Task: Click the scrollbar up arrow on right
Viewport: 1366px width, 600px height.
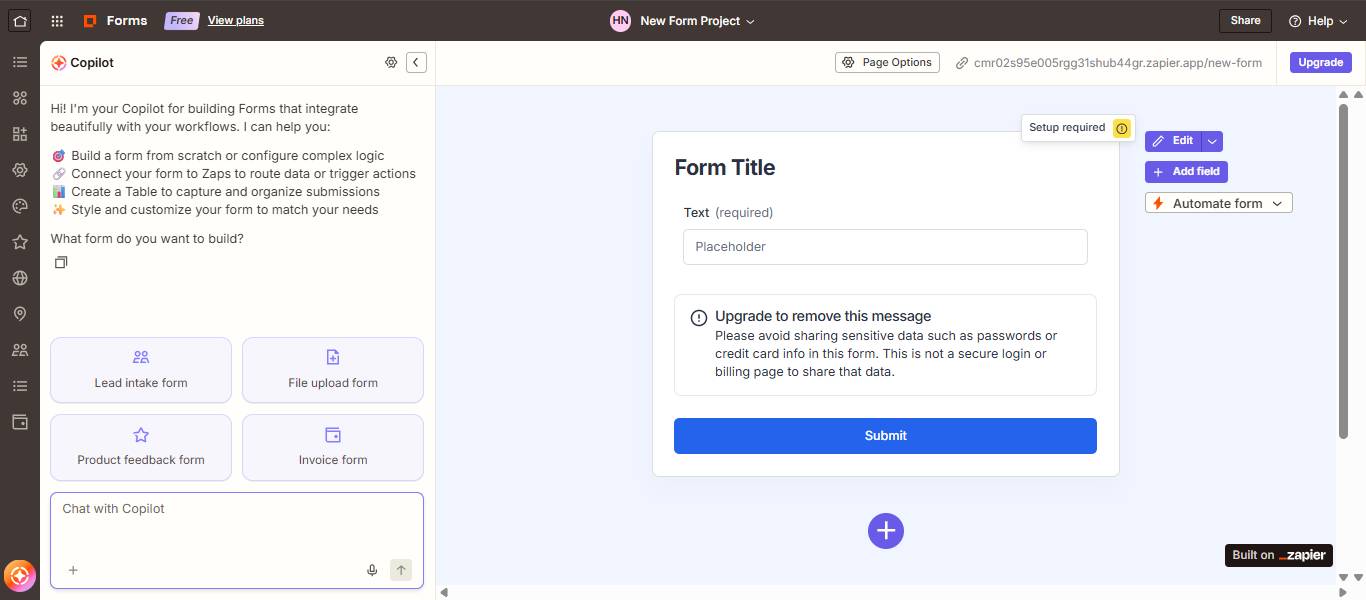Action: tap(1343, 95)
